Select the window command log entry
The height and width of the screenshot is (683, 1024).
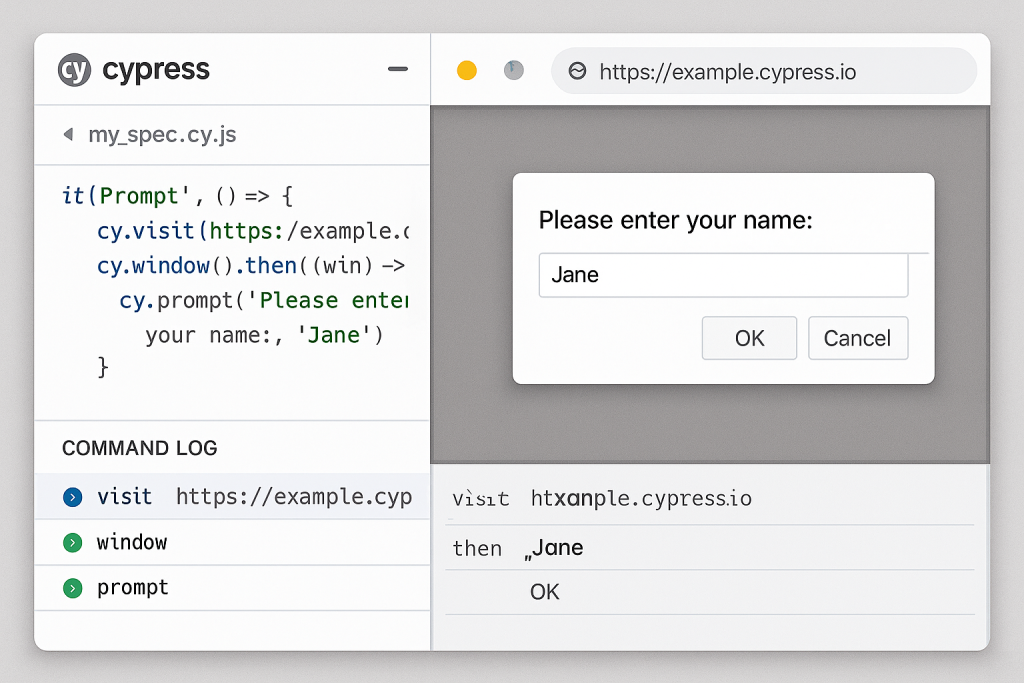(232, 543)
